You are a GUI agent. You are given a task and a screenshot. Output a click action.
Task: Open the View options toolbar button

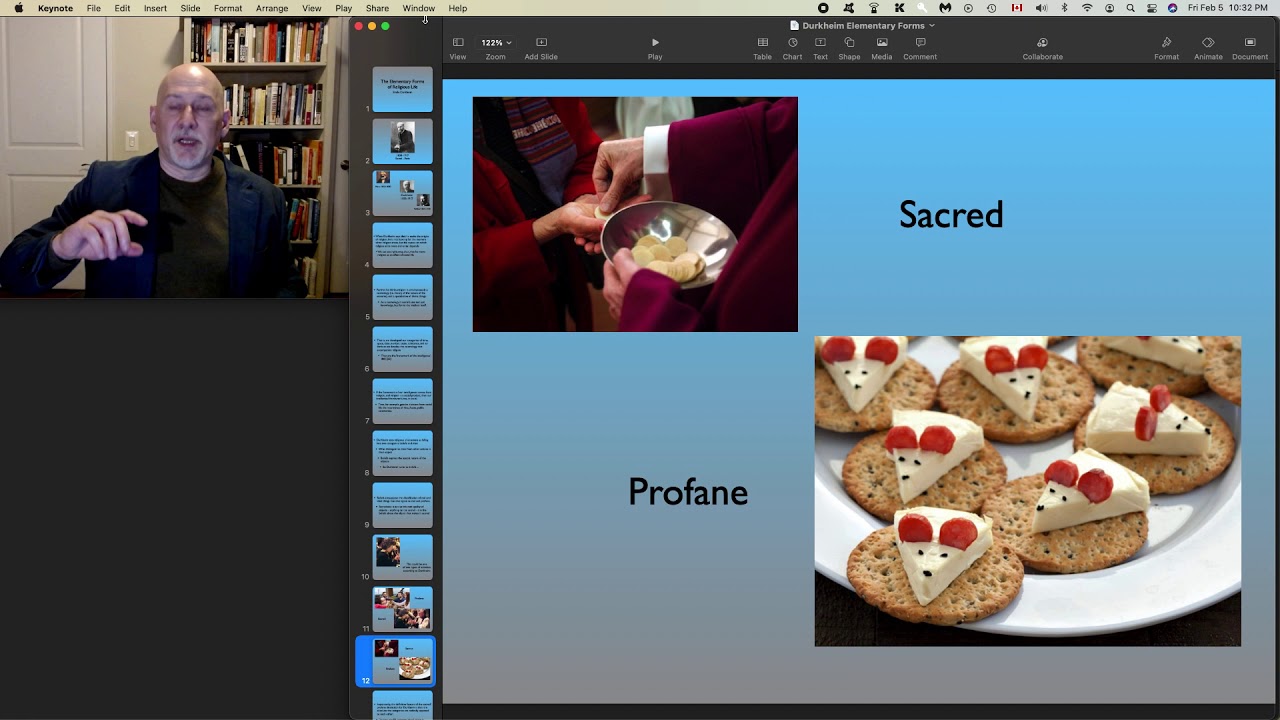pyautogui.click(x=458, y=48)
